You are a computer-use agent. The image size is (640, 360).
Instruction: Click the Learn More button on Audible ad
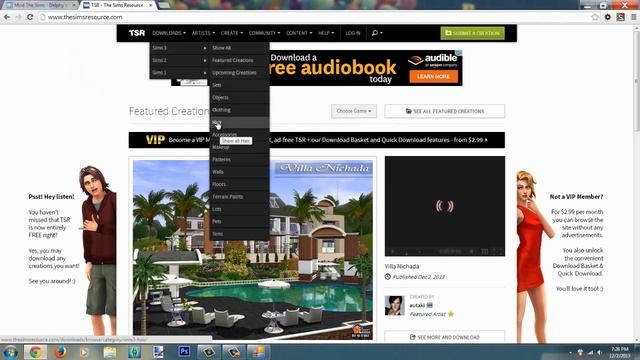433,76
